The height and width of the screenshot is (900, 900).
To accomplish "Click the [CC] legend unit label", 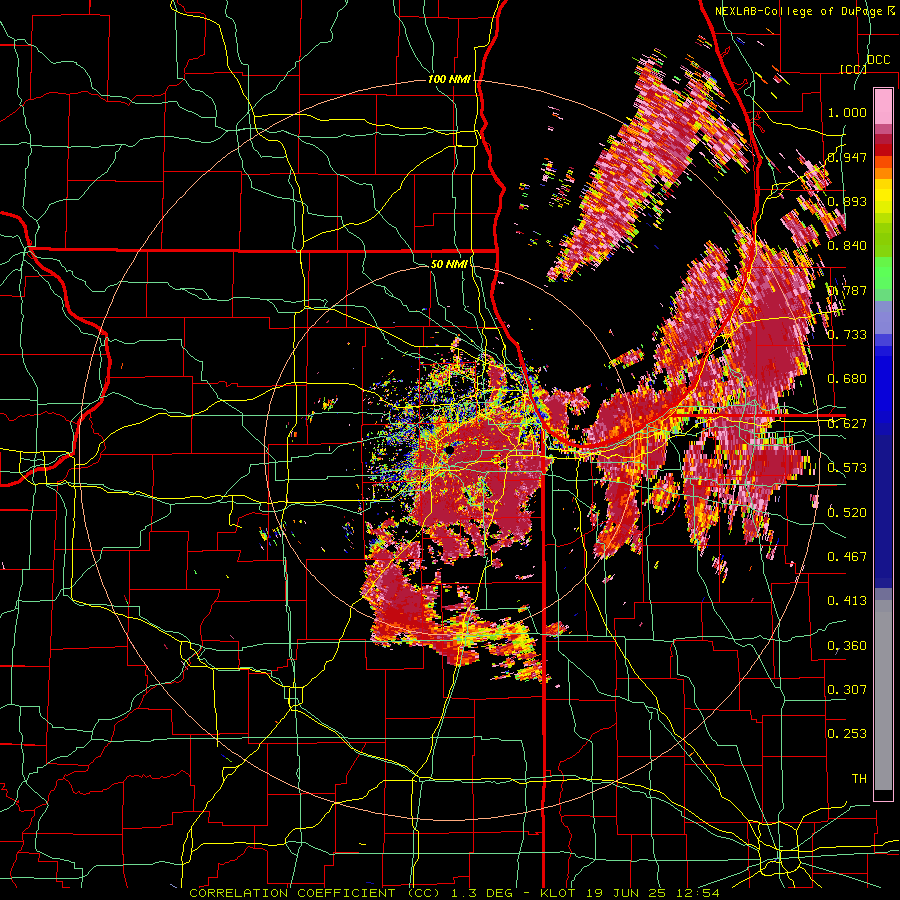I will pos(853,69).
